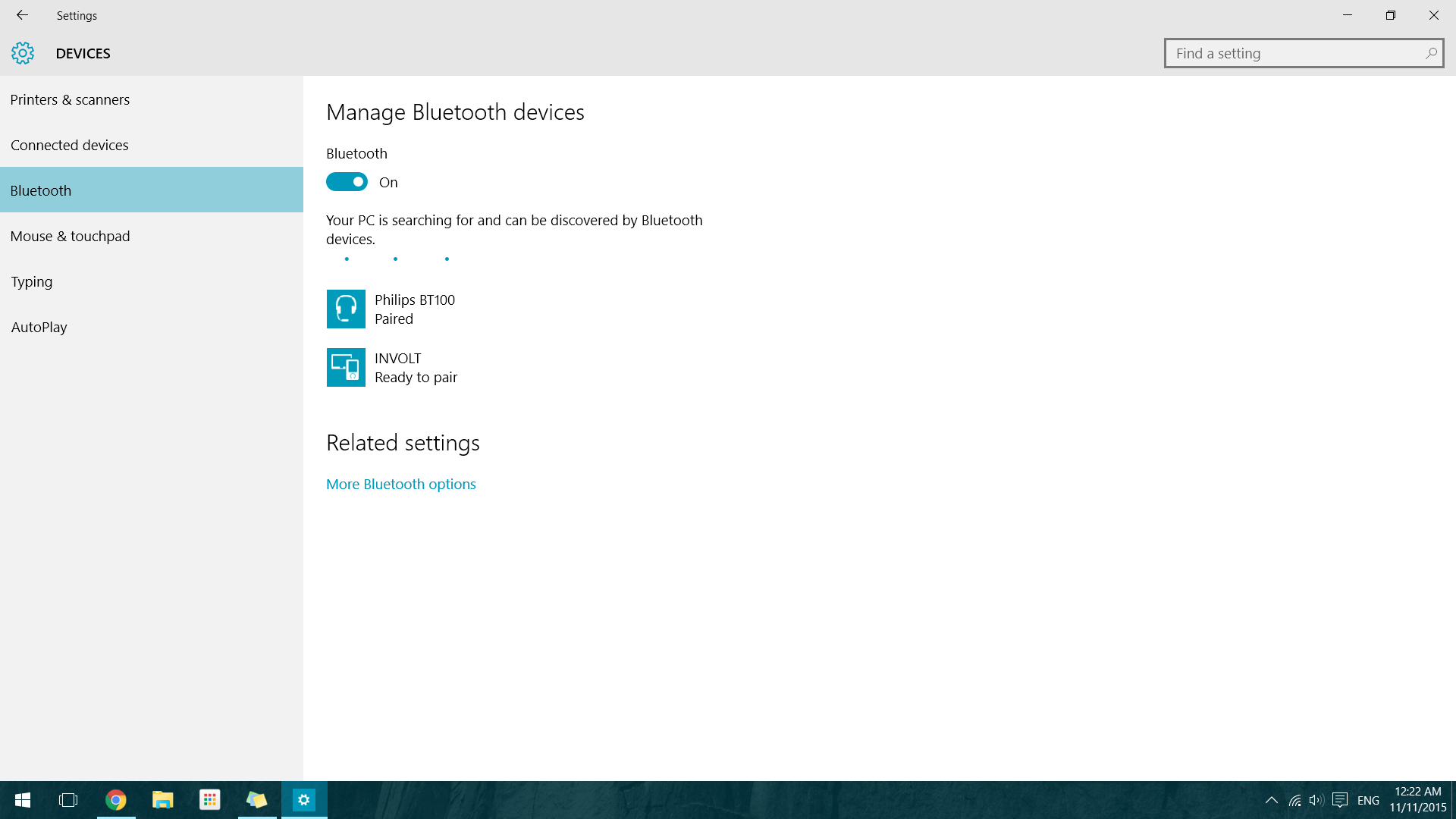The width and height of the screenshot is (1456, 819).
Task: Click the Settings gear icon beside DEVICES
Action: tap(23, 53)
